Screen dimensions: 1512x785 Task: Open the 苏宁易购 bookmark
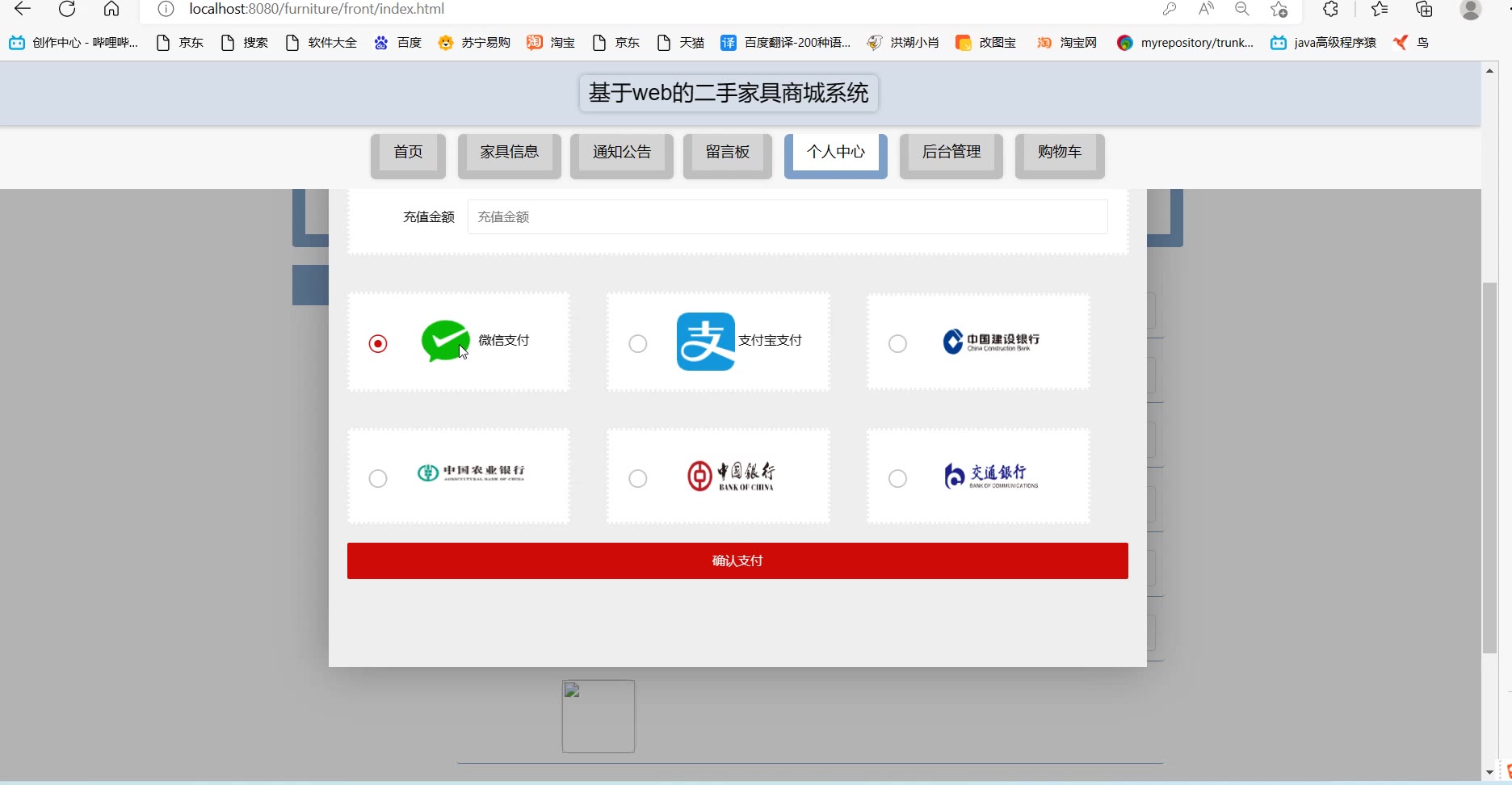pyautogui.click(x=475, y=43)
